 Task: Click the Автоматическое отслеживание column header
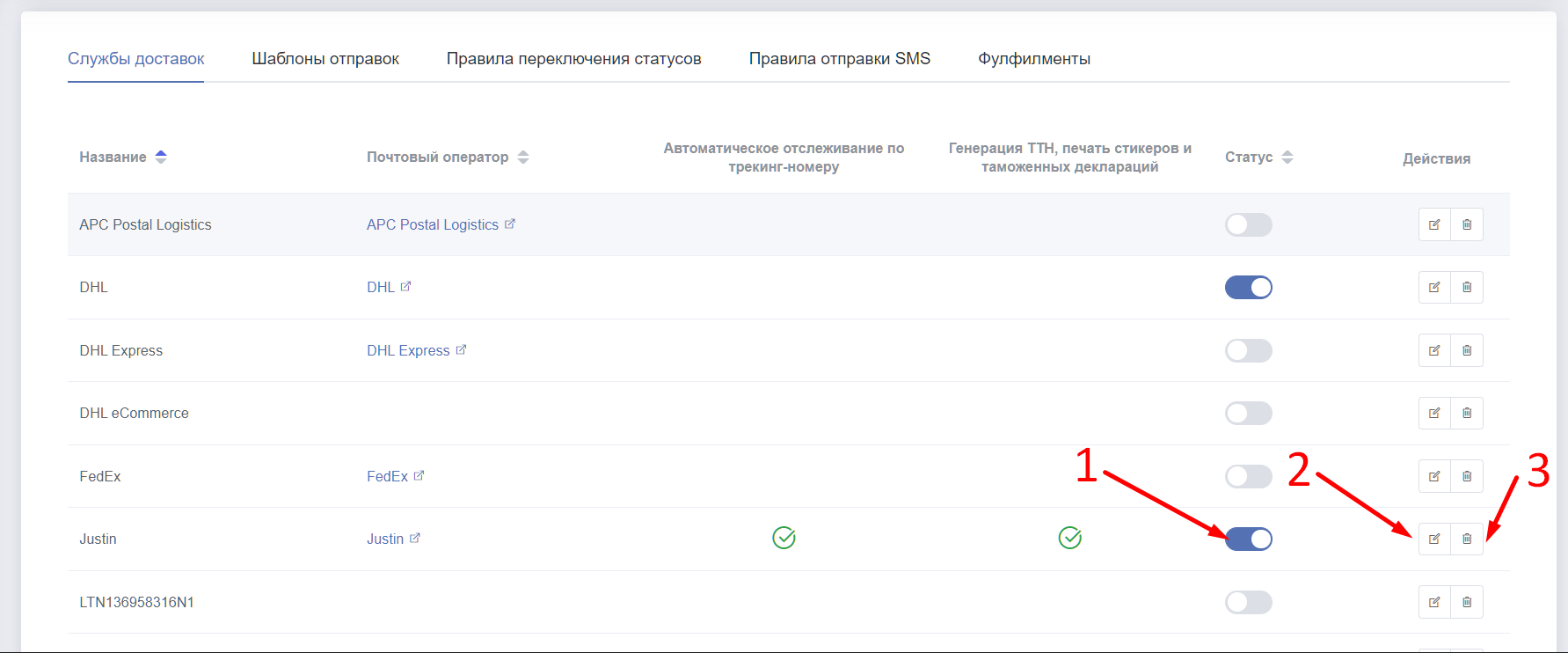[784, 158]
